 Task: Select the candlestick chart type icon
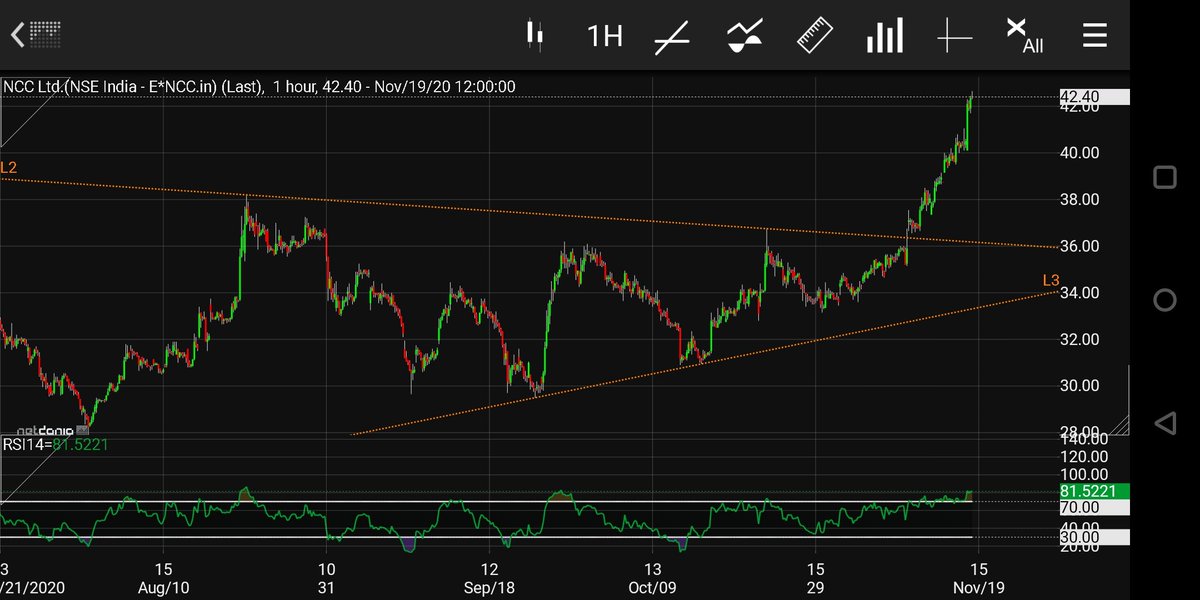(535, 34)
